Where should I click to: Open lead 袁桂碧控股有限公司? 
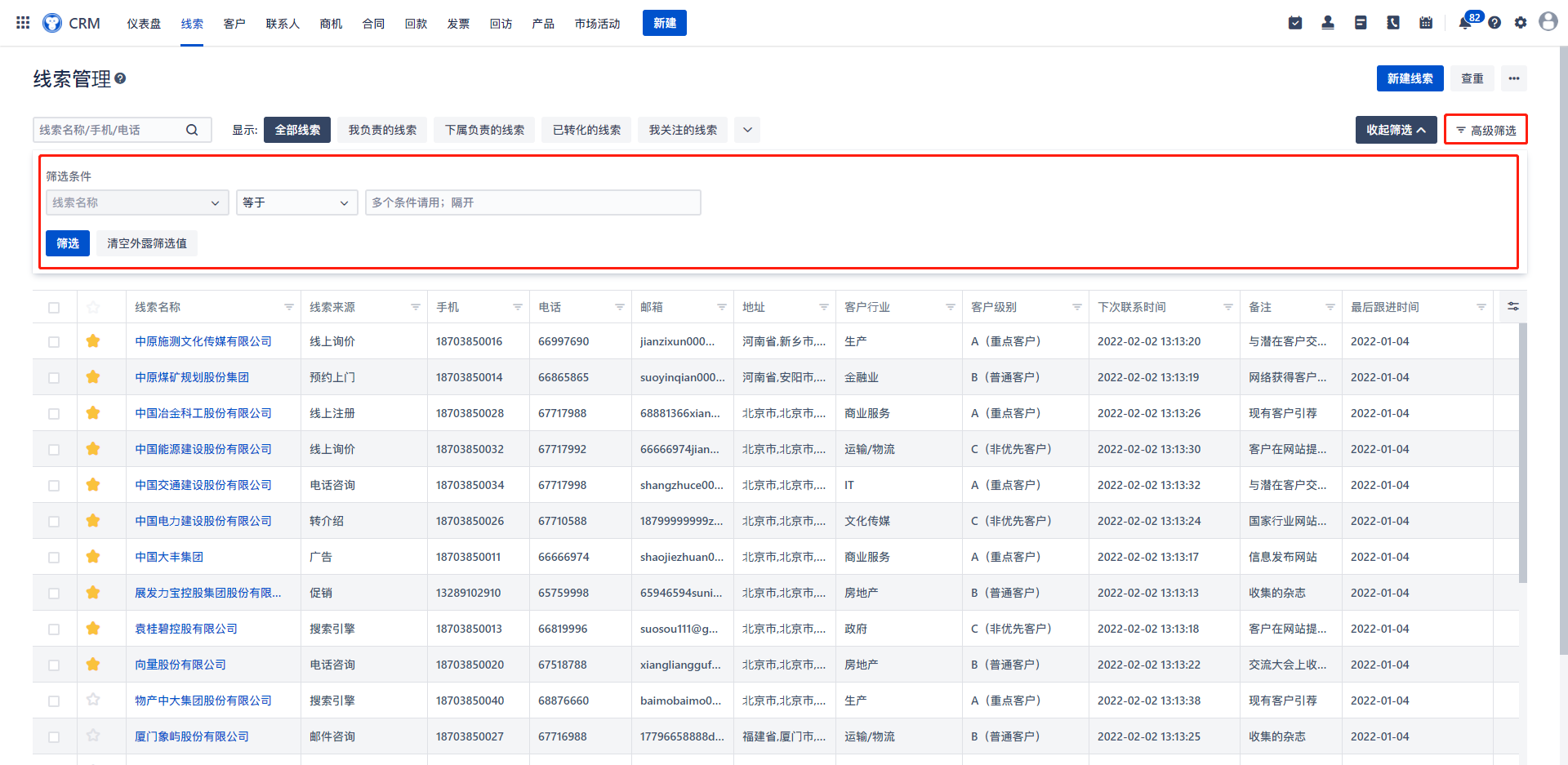click(x=186, y=629)
